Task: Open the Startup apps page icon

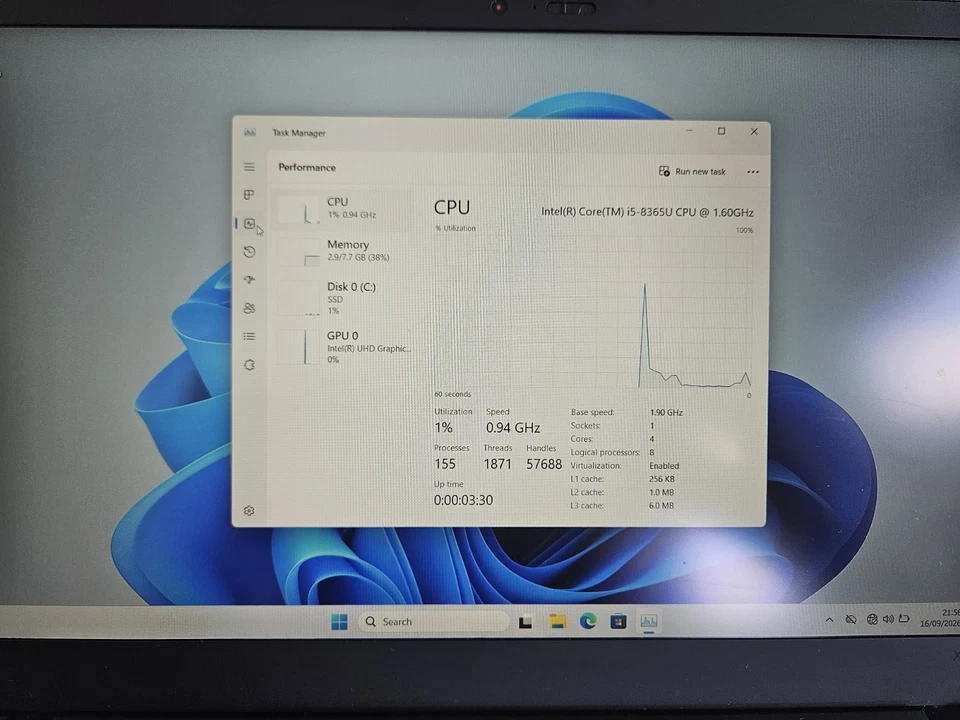Action: tap(249, 280)
